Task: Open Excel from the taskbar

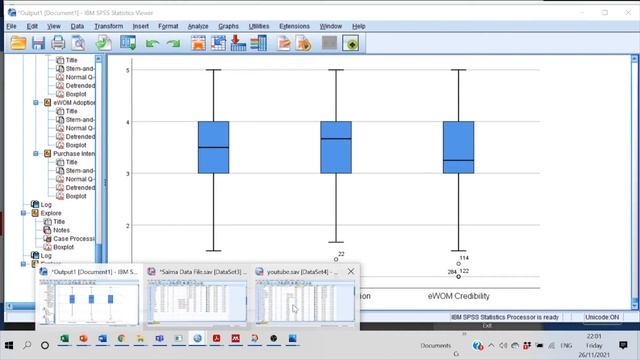Action: [x=64, y=339]
